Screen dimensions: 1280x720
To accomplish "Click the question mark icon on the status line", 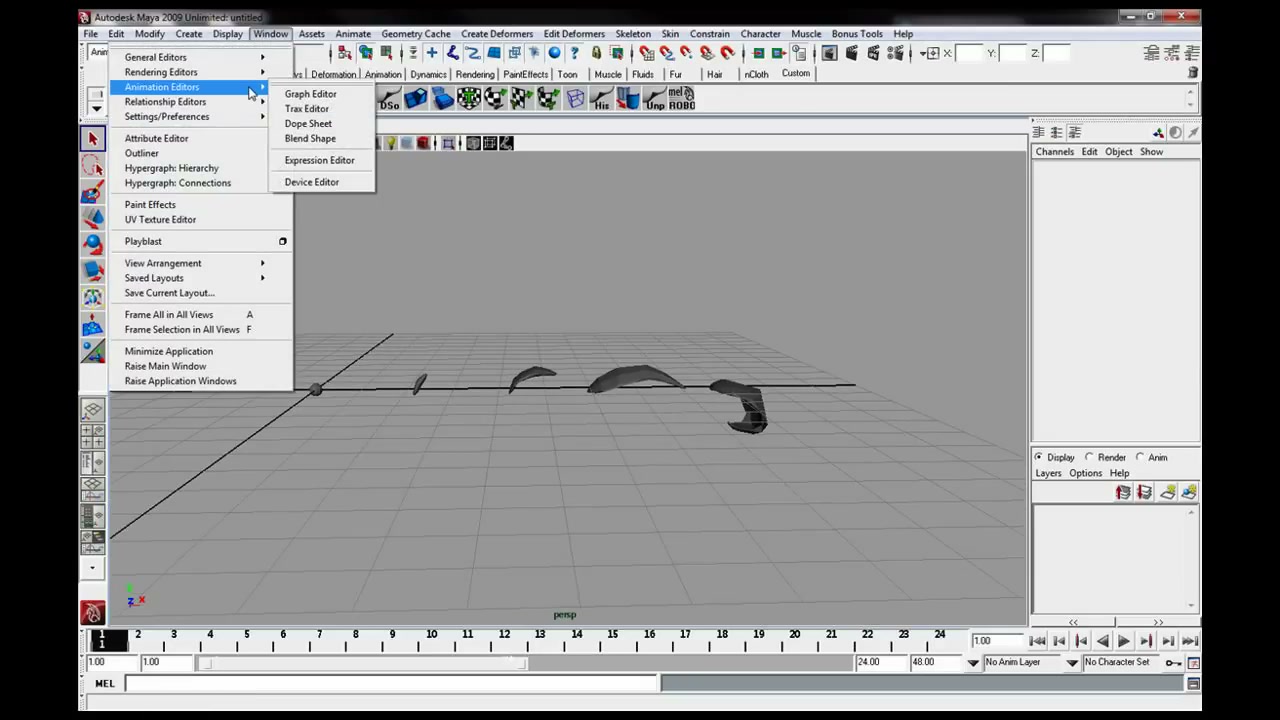I will click(574, 53).
